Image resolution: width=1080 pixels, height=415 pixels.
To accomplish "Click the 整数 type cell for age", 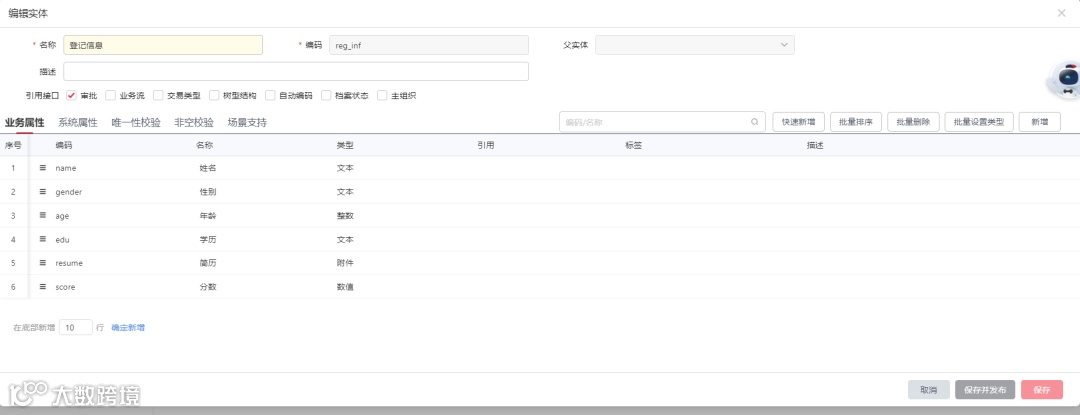I will point(345,215).
